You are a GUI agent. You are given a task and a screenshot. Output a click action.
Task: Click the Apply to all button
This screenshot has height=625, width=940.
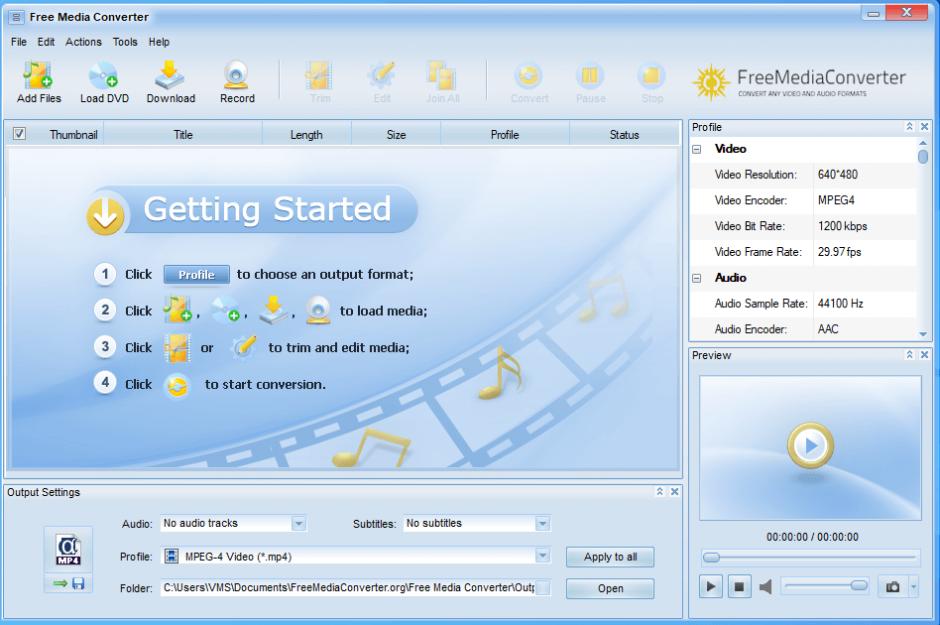[x=610, y=557]
